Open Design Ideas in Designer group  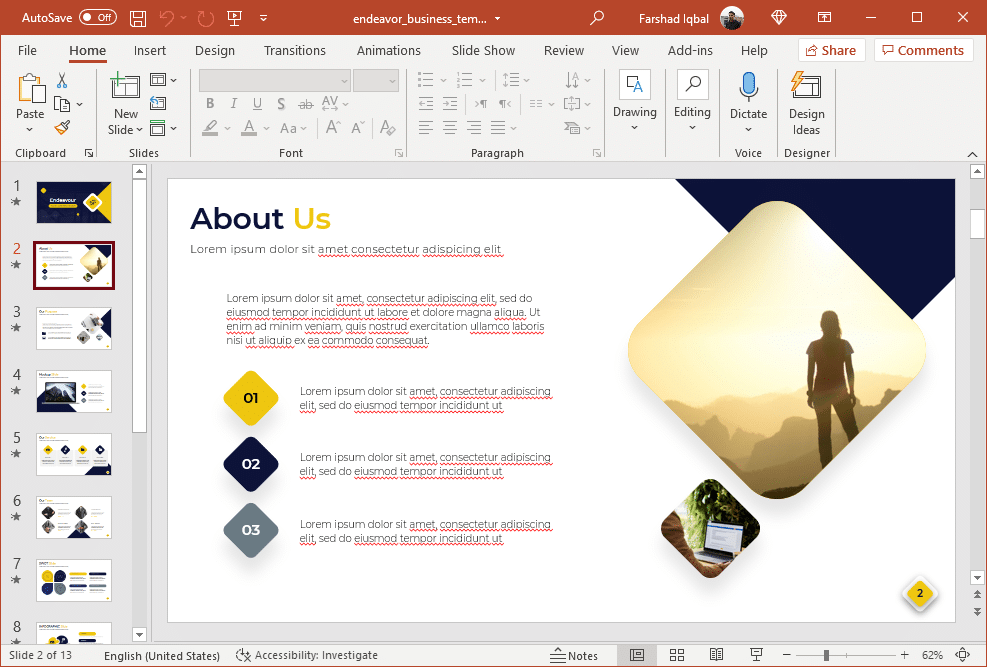806,103
